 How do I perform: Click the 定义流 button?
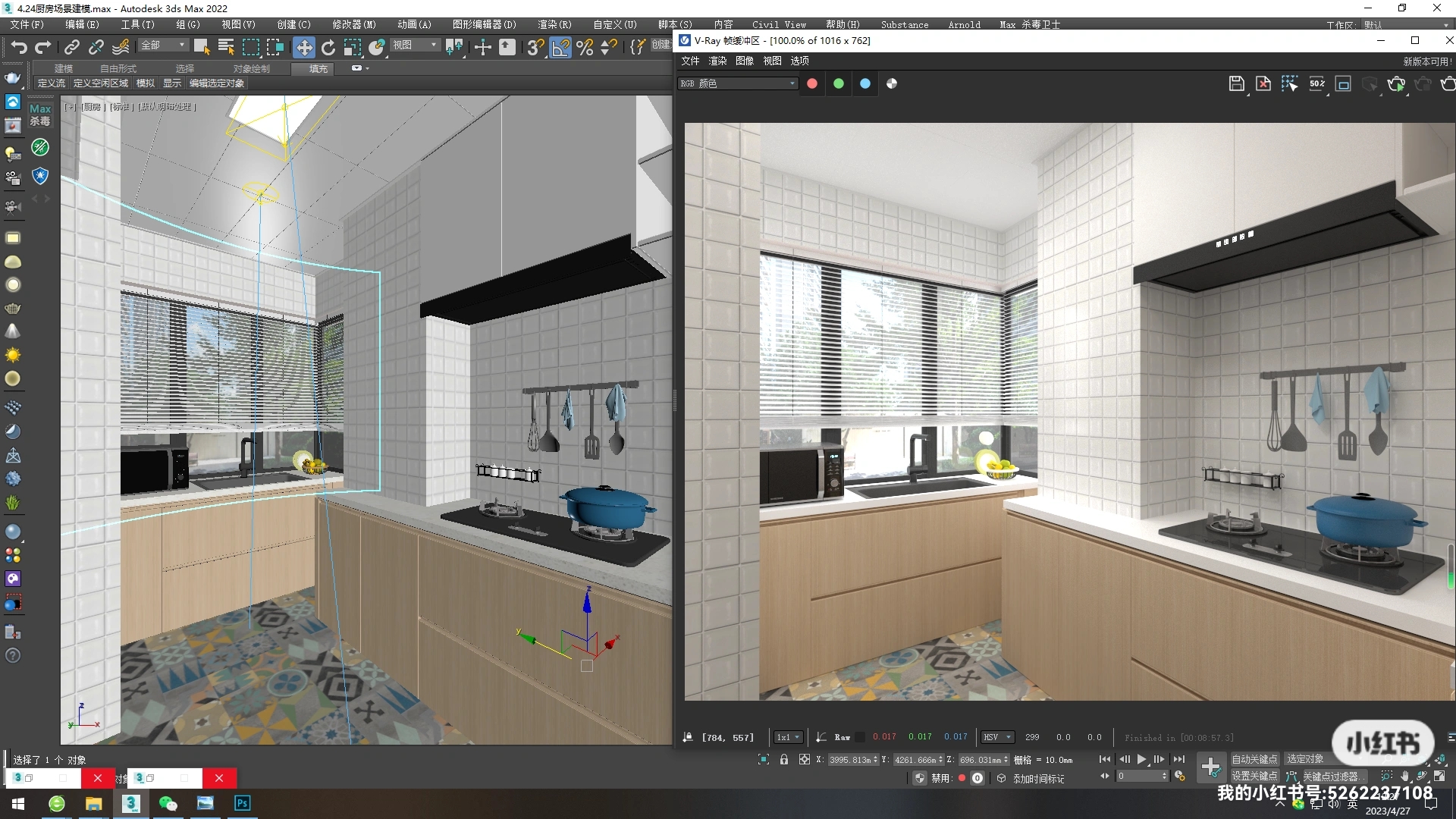(52, 83)
